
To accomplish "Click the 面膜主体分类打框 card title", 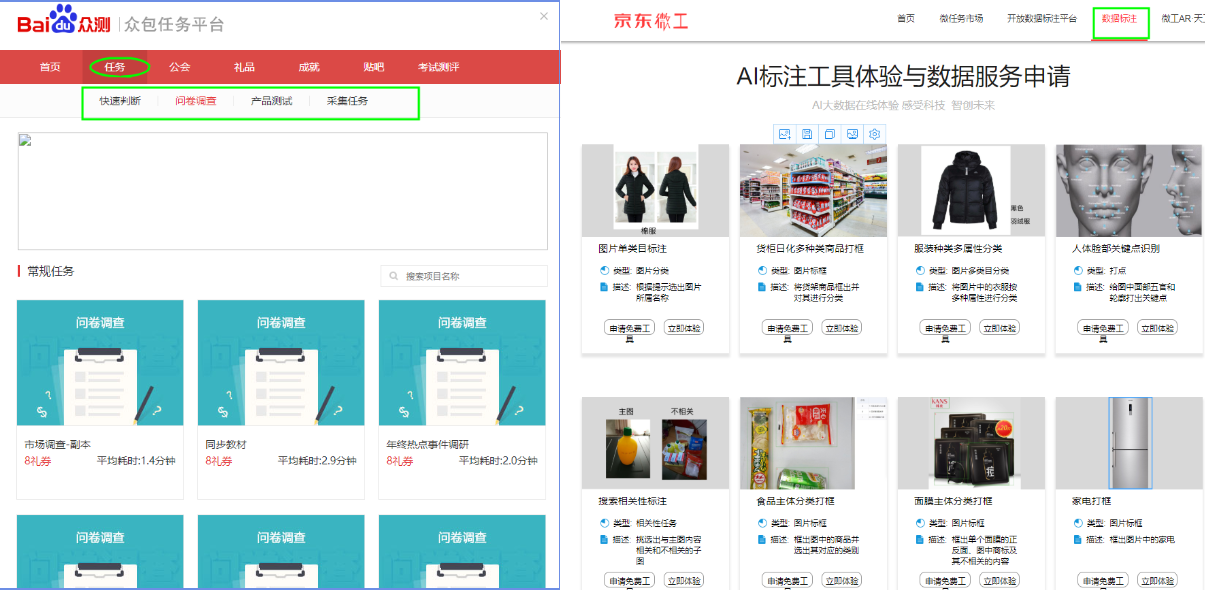I will click(953, 501).
